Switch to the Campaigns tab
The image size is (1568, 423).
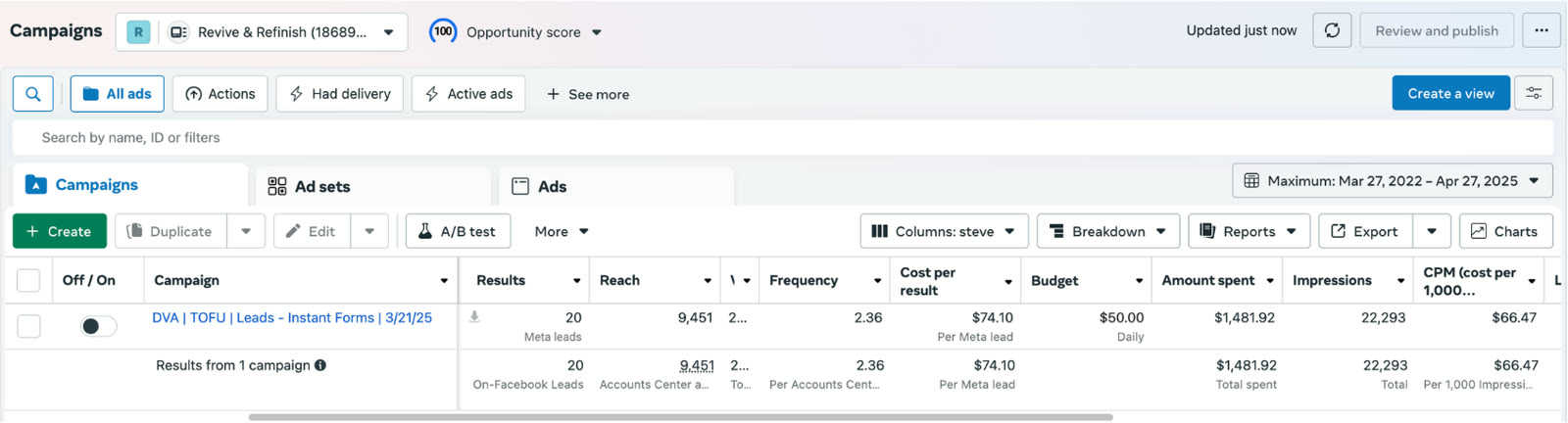point(130,185)
